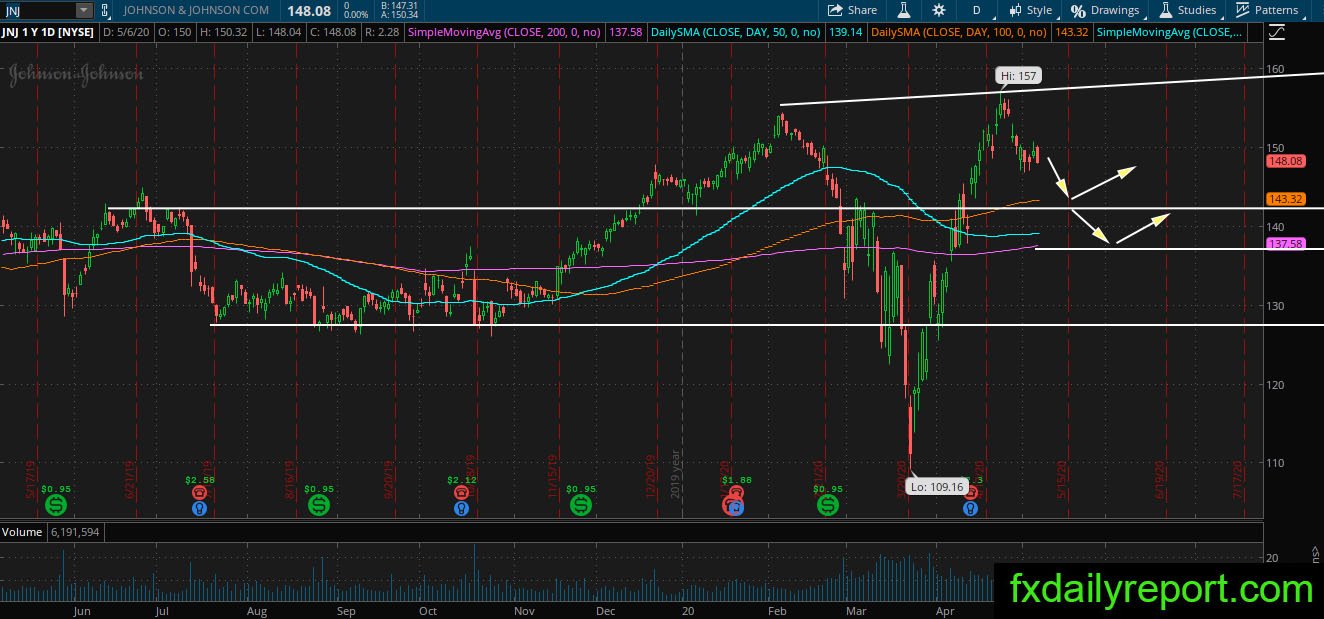Viewport: 1324px width, 619px height.
Task: Click the 137.58 value in study header
Action: point(625,33)
